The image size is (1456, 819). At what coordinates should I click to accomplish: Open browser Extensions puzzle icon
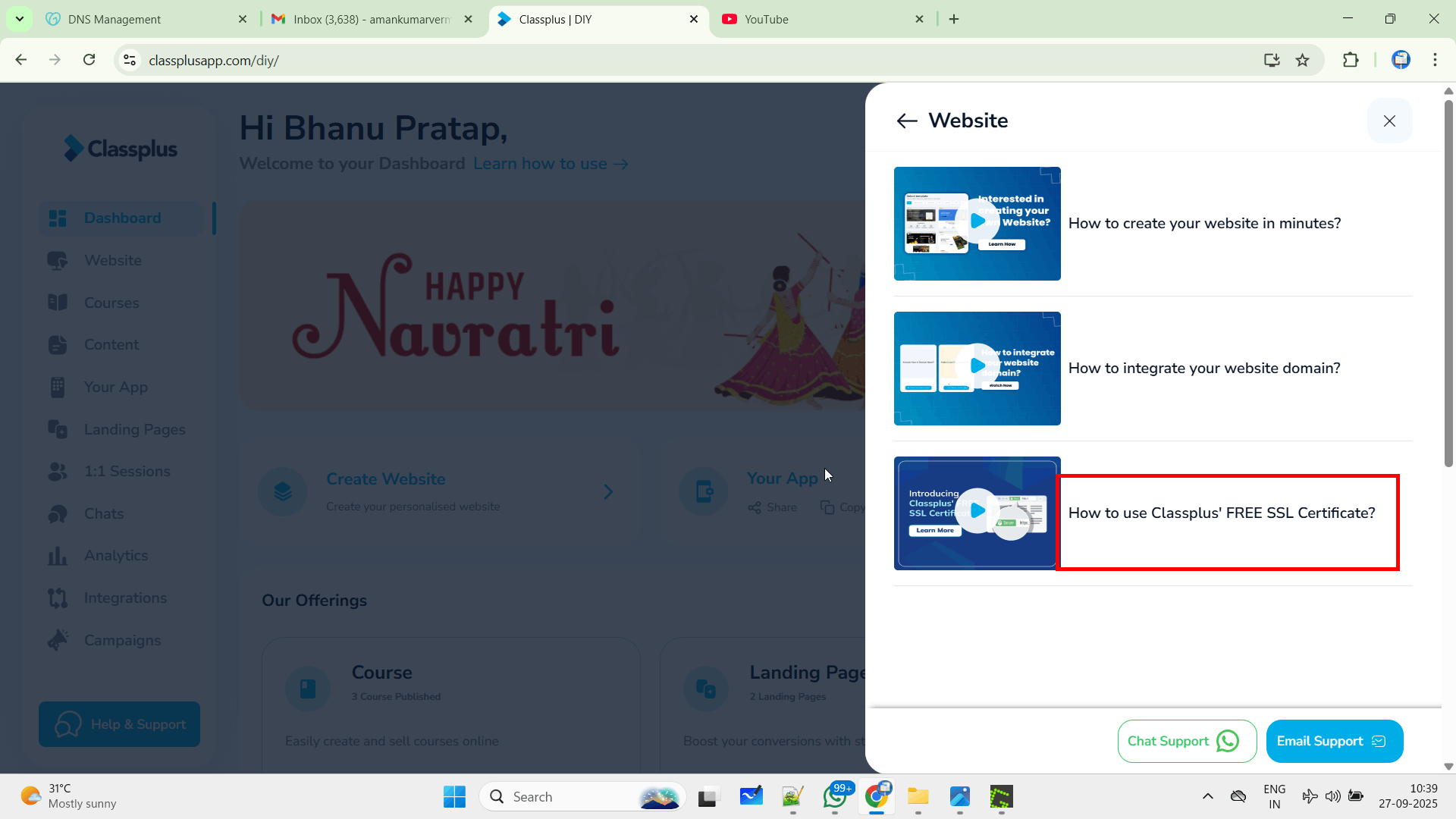pos(1351,61)
